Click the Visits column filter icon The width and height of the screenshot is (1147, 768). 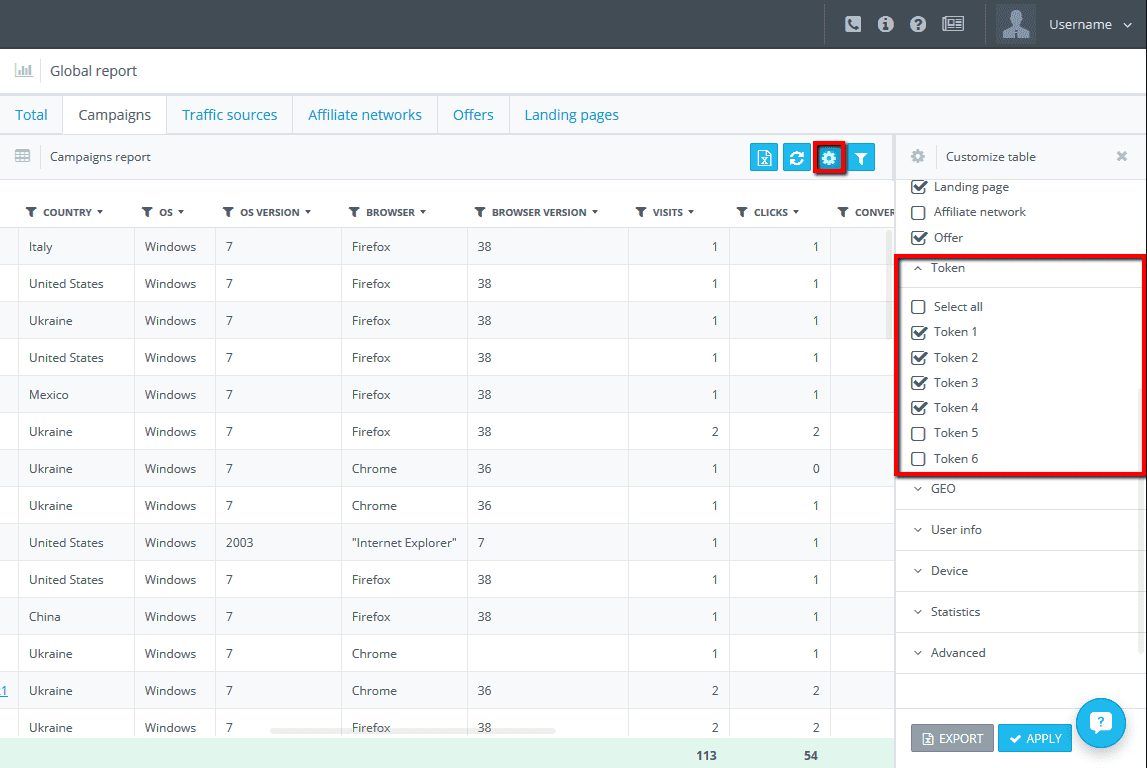pos(641,212)
